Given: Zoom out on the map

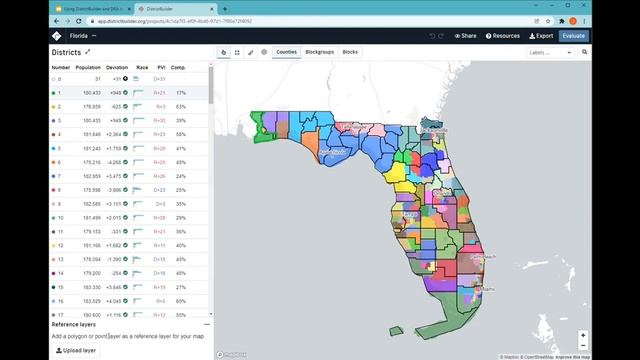Looking at the screenshot, I should coord(583,345).
